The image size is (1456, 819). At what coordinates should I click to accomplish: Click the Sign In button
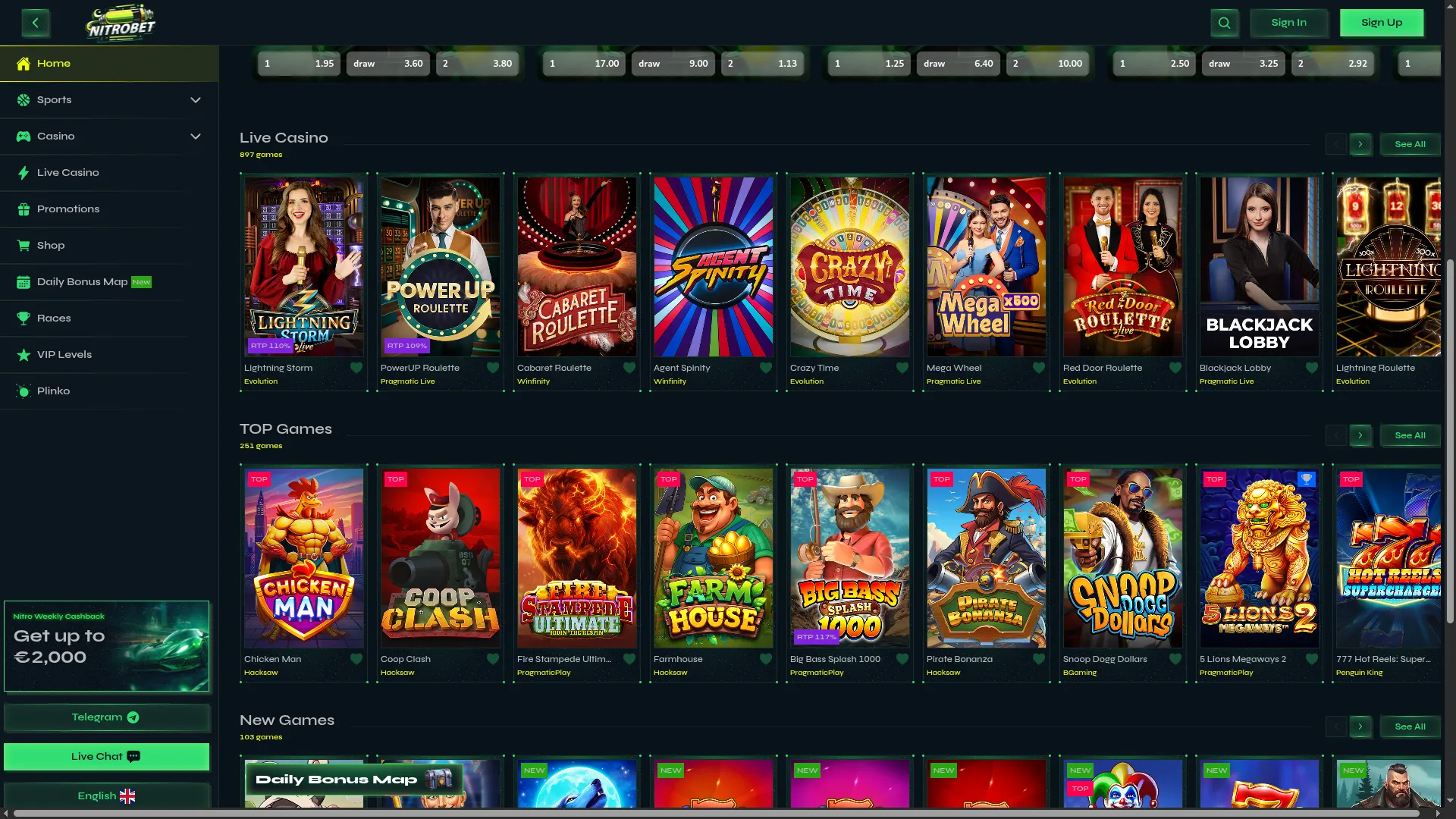point(1288,23)
